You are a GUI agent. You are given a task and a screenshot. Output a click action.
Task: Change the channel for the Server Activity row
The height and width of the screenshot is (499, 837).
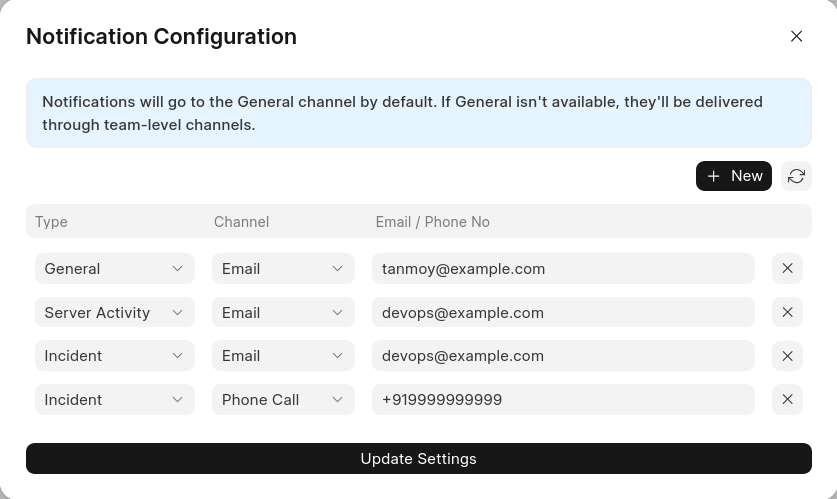pyautogui.click(x=283, y=312)
